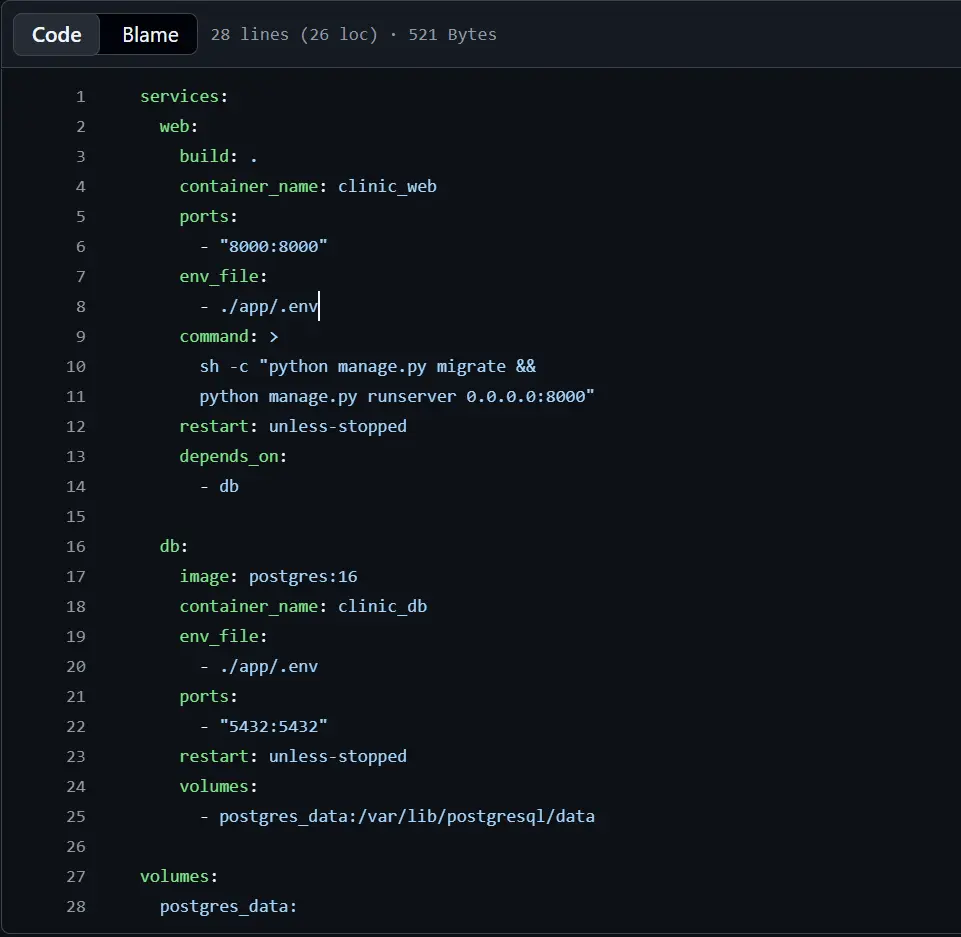The width and height of the screenshot is (961, 937).
Task: Click the 'db:' service key on line 16
Action: [173, 547]
